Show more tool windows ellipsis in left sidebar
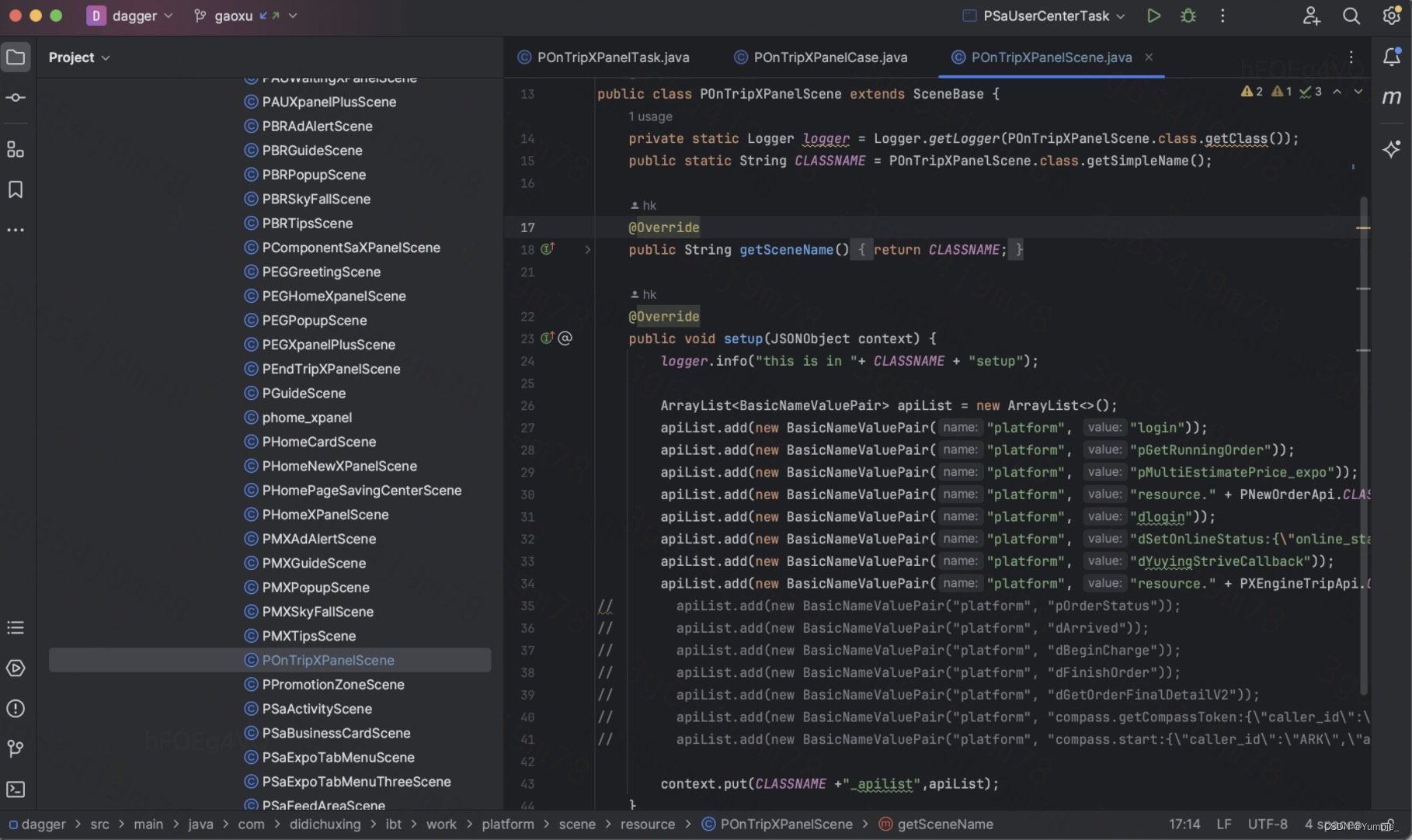 tap(16, 230)
